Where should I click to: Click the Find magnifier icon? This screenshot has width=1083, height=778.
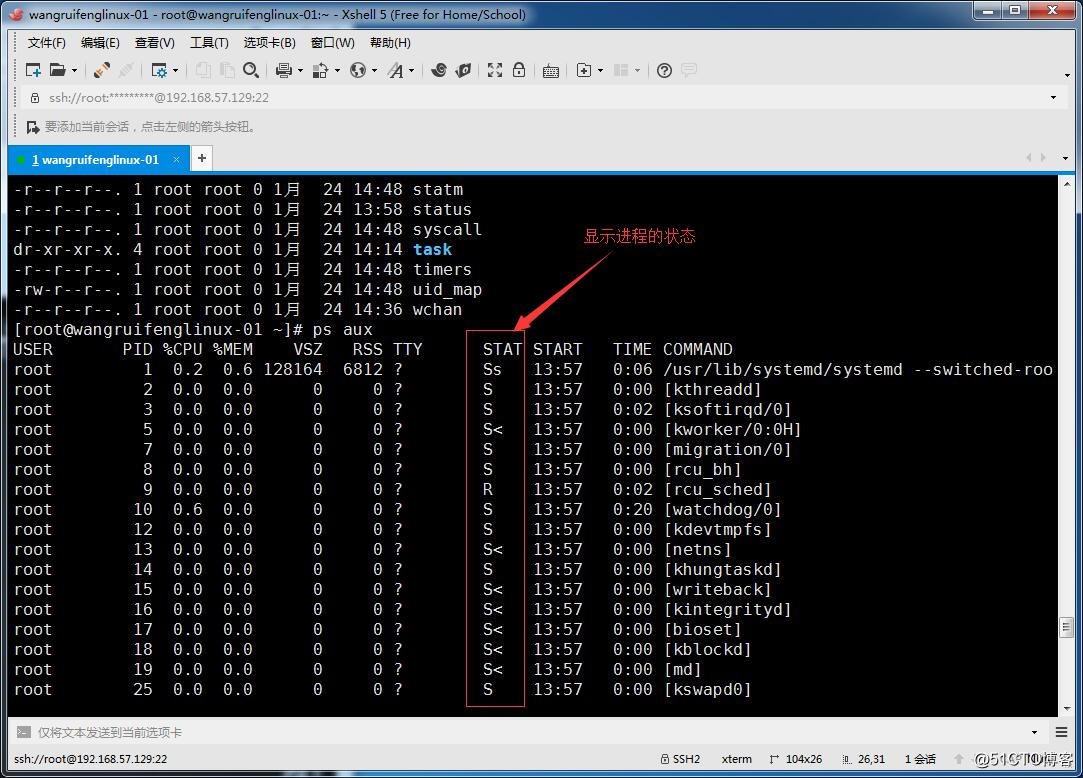point(251,70)
